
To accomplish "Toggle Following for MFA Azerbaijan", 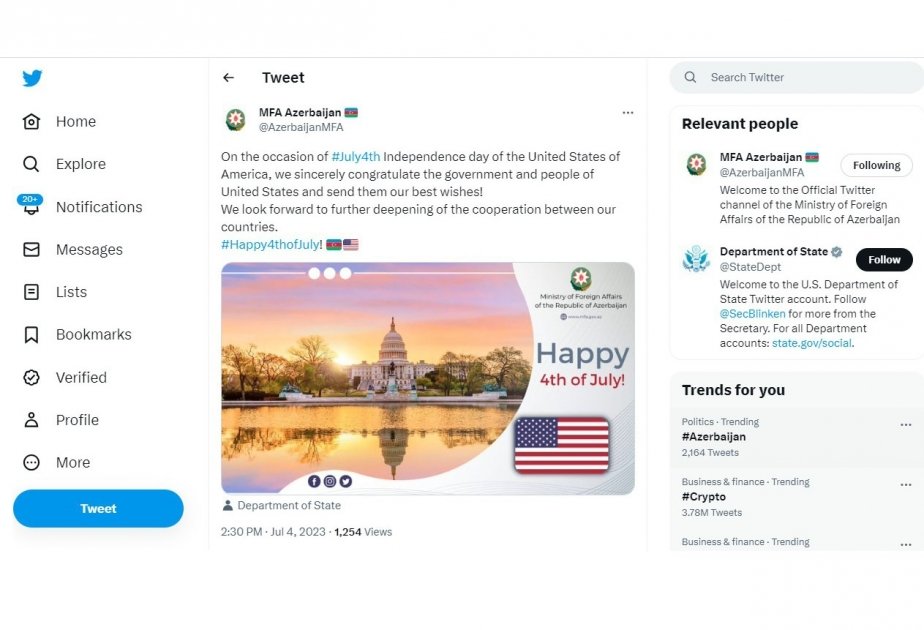I will pos(876,165).
